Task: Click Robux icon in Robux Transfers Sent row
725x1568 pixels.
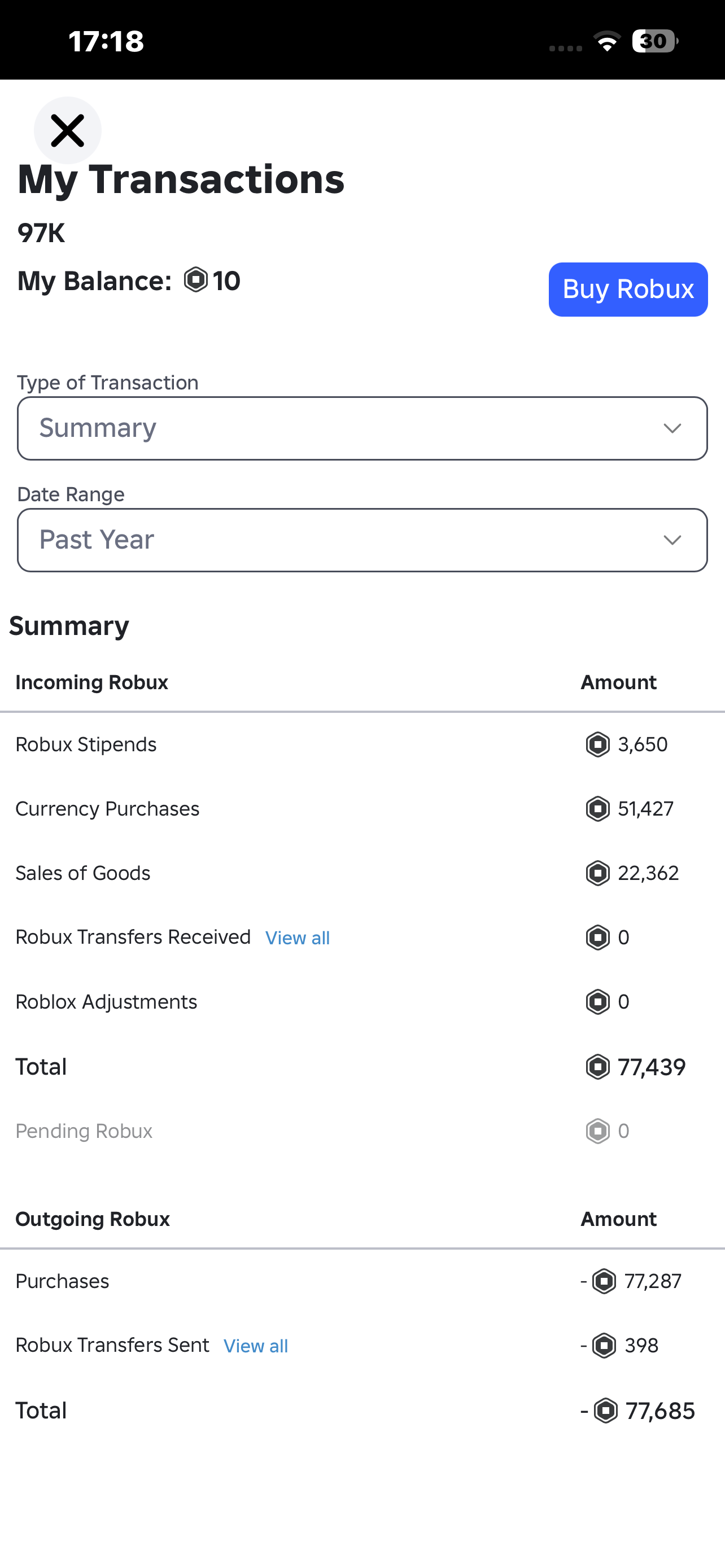Action: click(x=605, y=1345)
